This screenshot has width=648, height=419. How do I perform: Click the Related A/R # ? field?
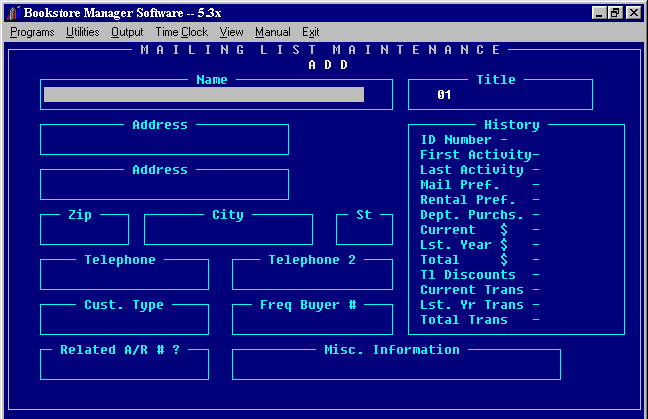pyautogui.click(x=124, y=365)
